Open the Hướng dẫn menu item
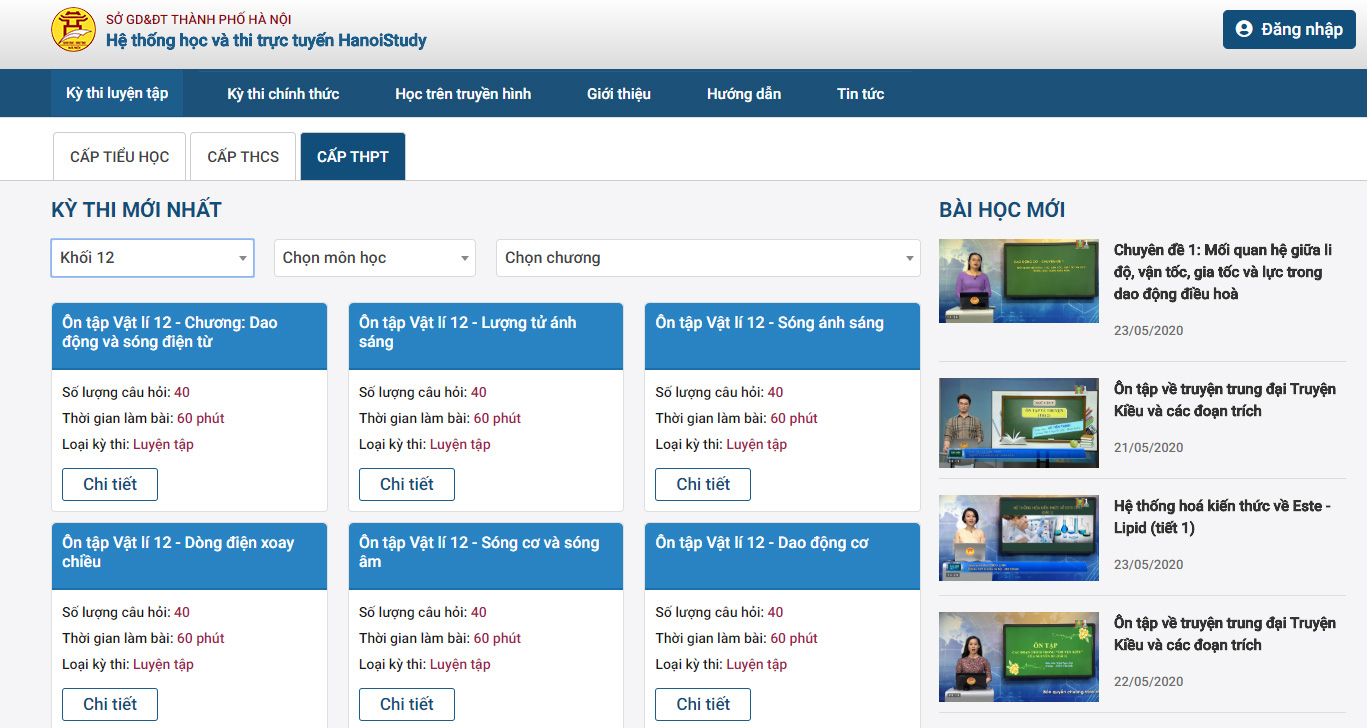This screenshot has height=728, width=1367. 743,94
